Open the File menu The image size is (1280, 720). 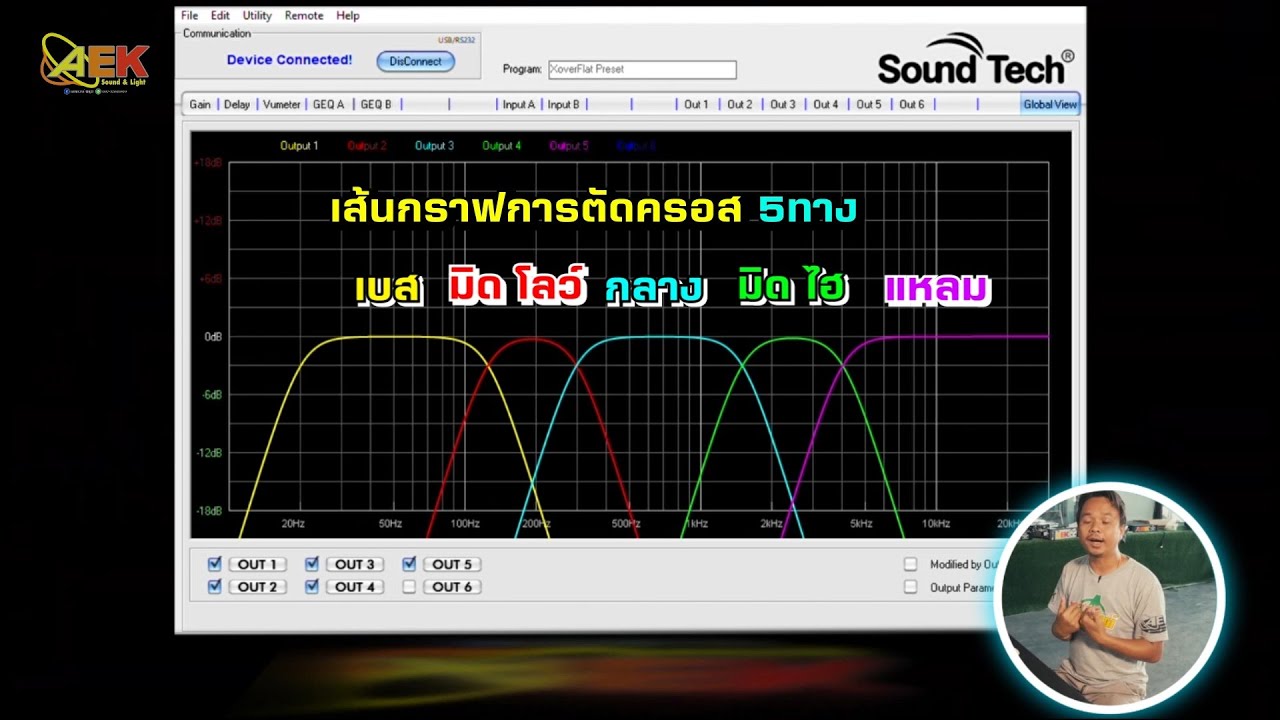click(189, 16)
